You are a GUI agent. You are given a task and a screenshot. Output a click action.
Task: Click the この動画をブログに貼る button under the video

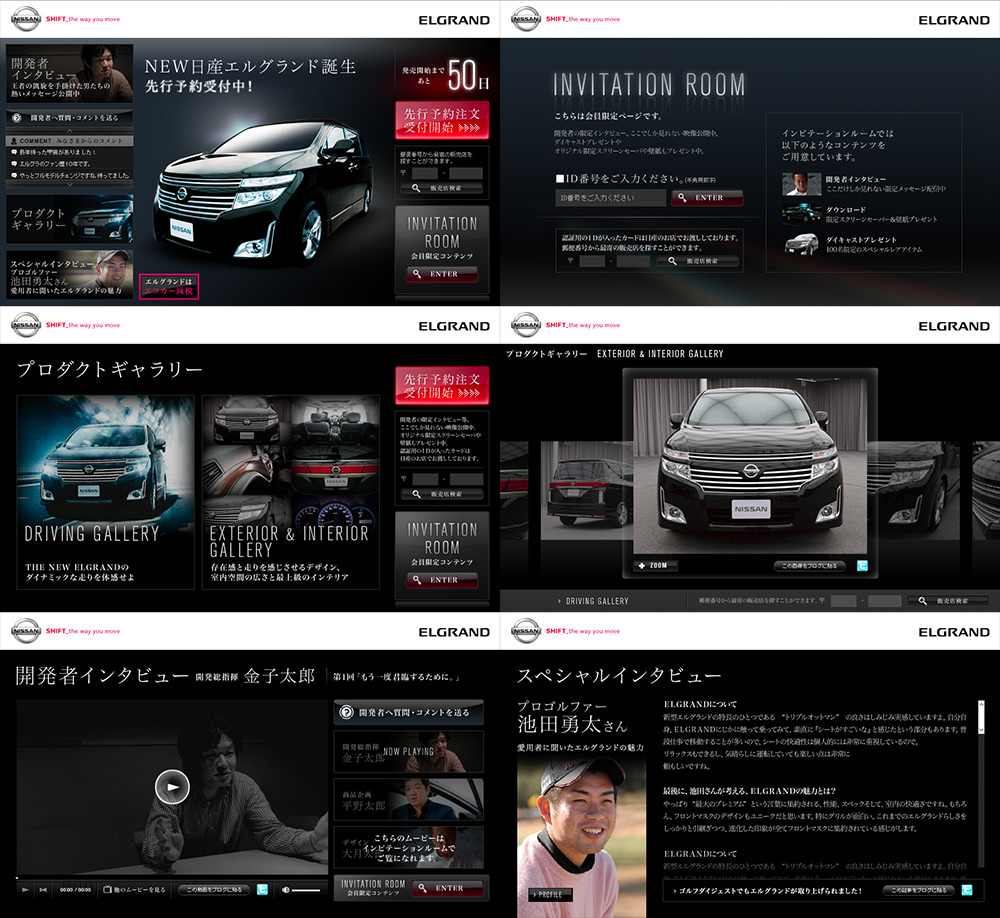point(214,889)
